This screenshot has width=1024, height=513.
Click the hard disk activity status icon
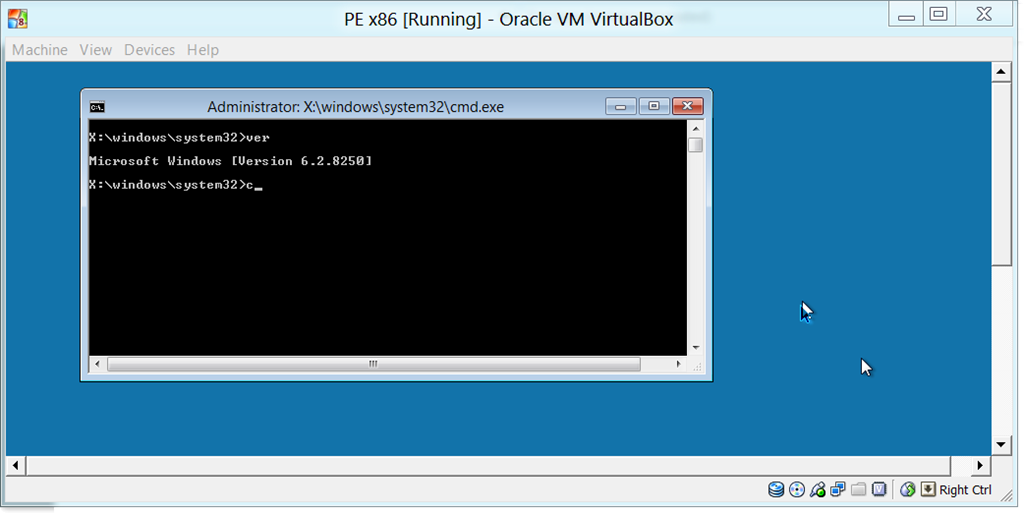tap(776, 490)
